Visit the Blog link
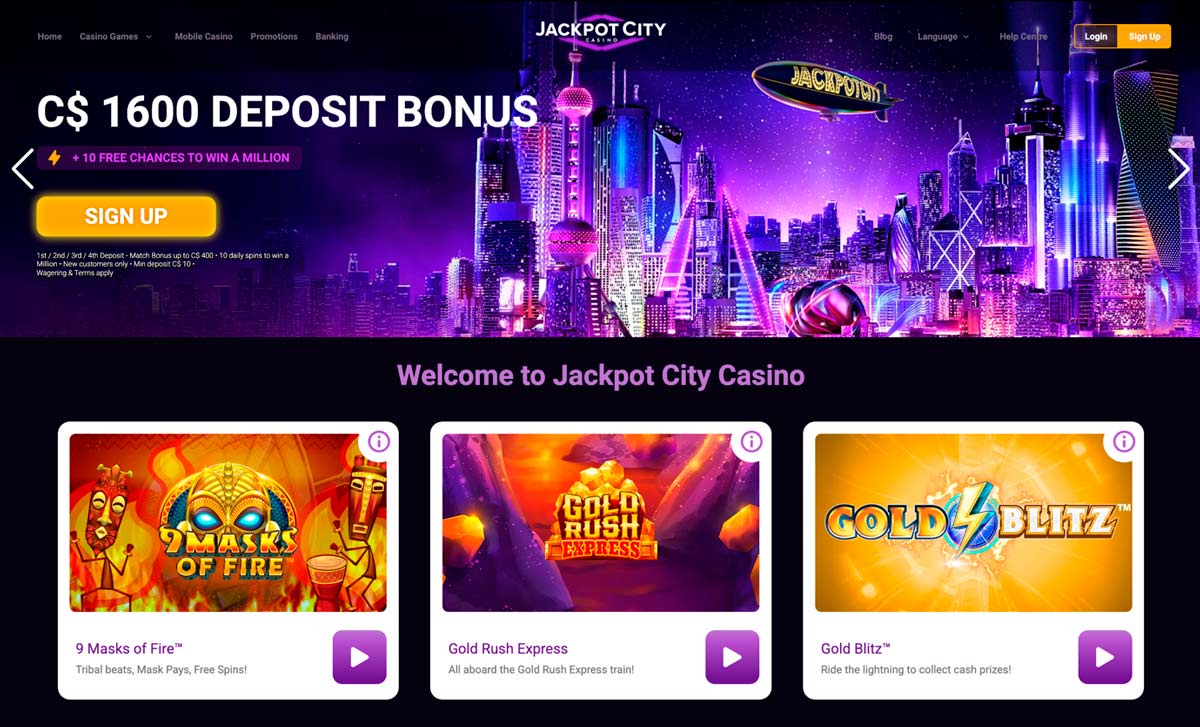The height and width of the screenshot is (727, 1200). click(x=883, y=37)
